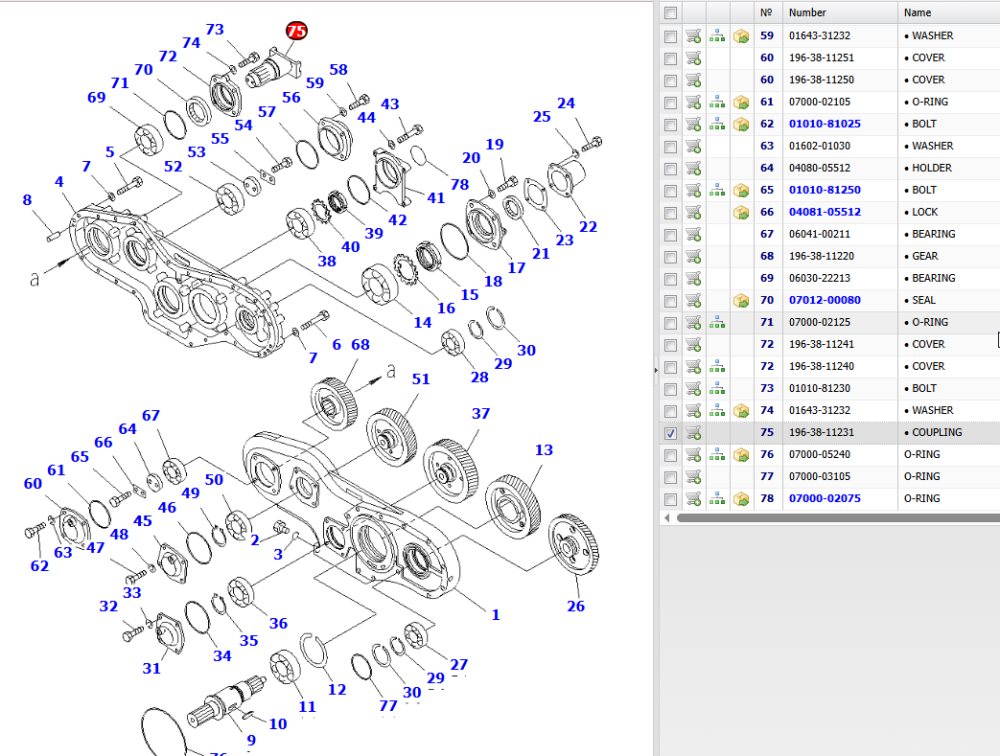Click the hierarchy icon for BOLT 01010-81230
This screenshot has width=1000, height=756.
coord(717,389)
